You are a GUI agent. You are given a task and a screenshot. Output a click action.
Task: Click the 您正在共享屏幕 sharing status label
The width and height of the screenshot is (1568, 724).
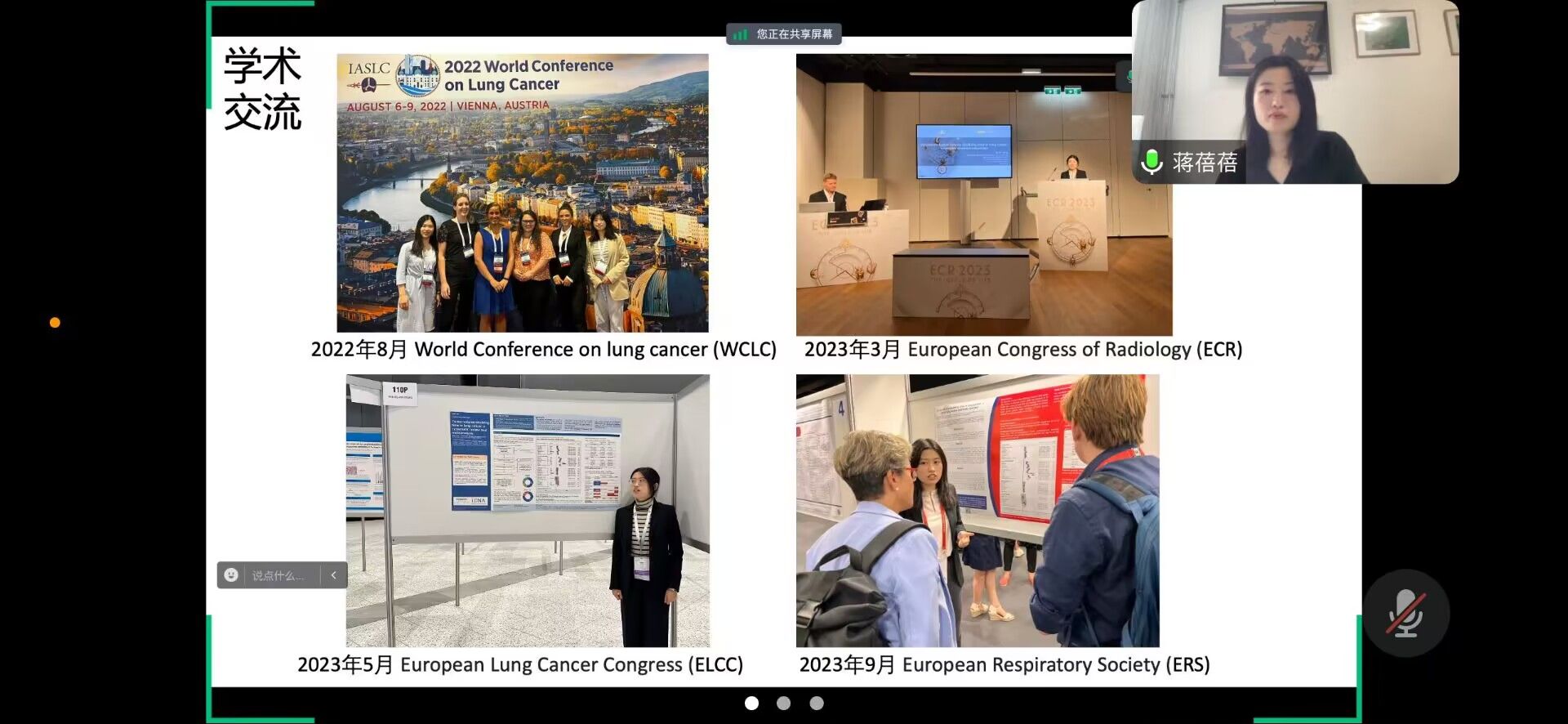pos(794,34)
